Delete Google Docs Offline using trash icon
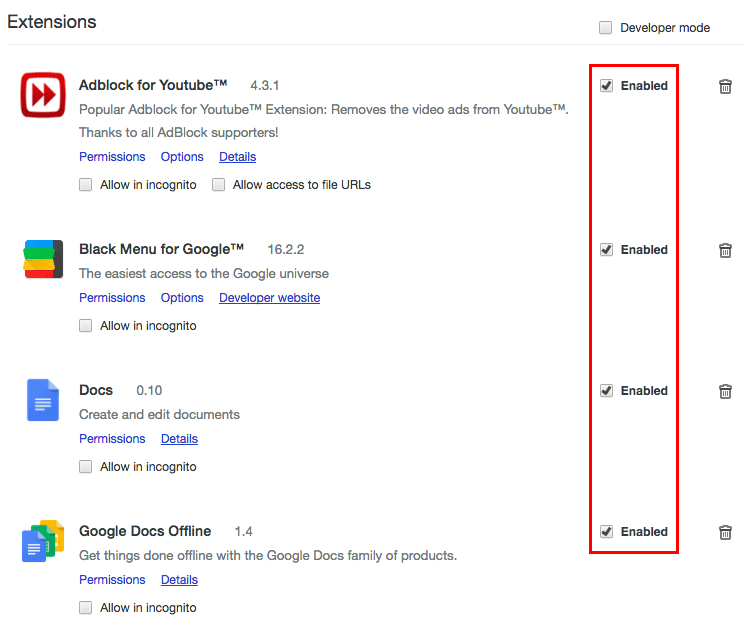Viewport: 753px width, 633px height. (725, 532)
